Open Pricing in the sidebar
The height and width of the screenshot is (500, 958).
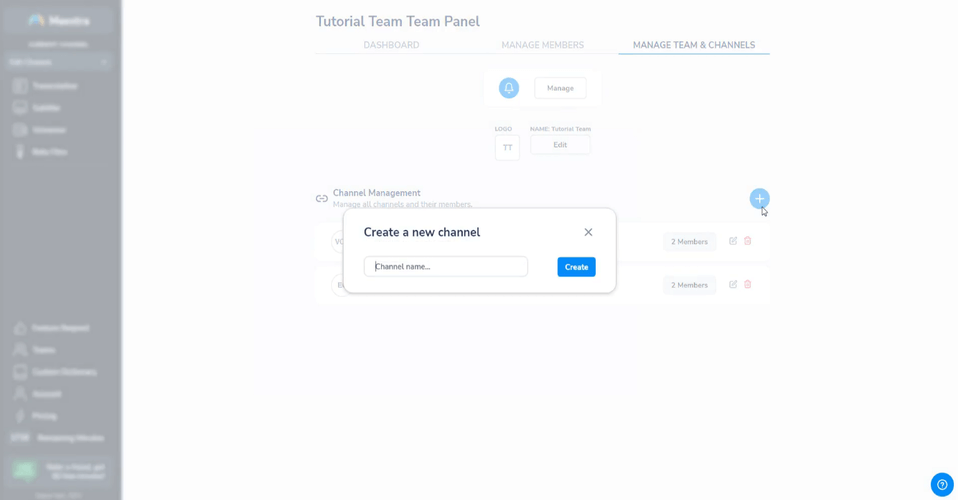click(35, 416)
